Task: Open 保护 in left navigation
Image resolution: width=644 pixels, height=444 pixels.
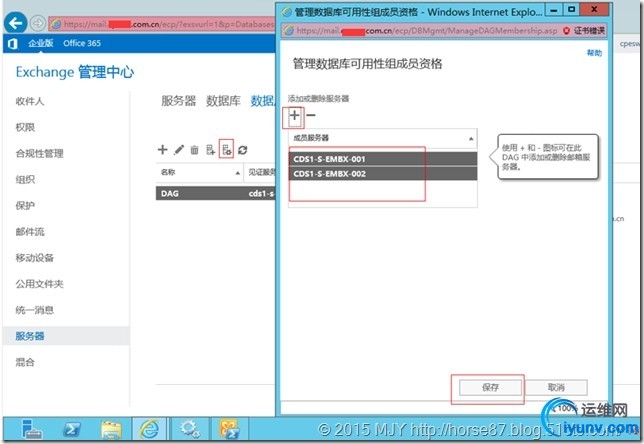Action: [25, 206]
